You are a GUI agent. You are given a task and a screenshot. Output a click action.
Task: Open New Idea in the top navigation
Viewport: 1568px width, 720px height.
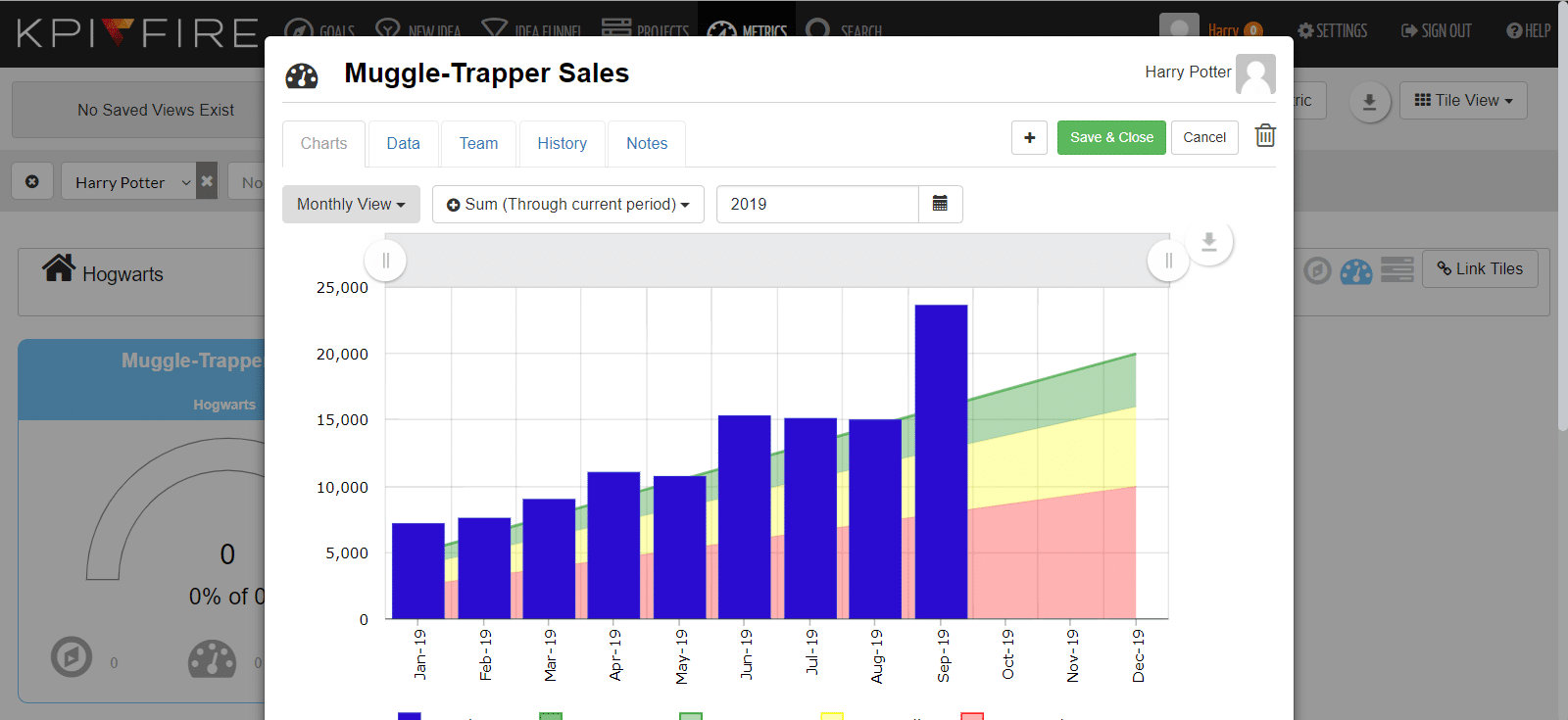click(x=418, y=30)
